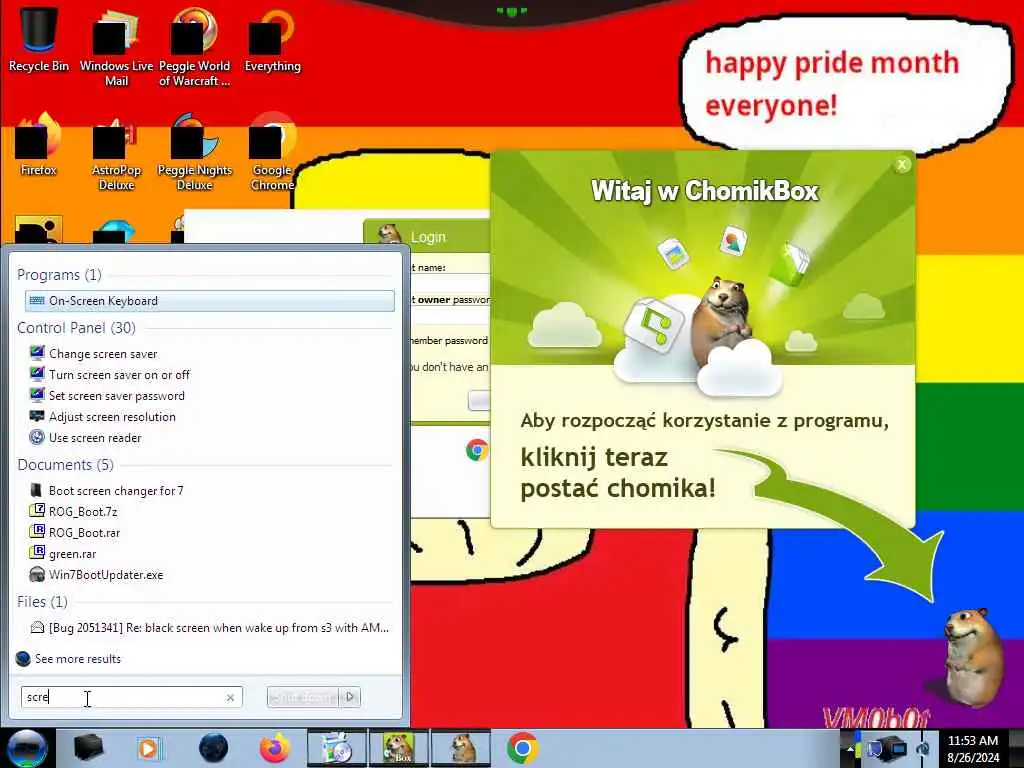Open Peggle Nights Deluxe desktop shortcut

(194, 153)
